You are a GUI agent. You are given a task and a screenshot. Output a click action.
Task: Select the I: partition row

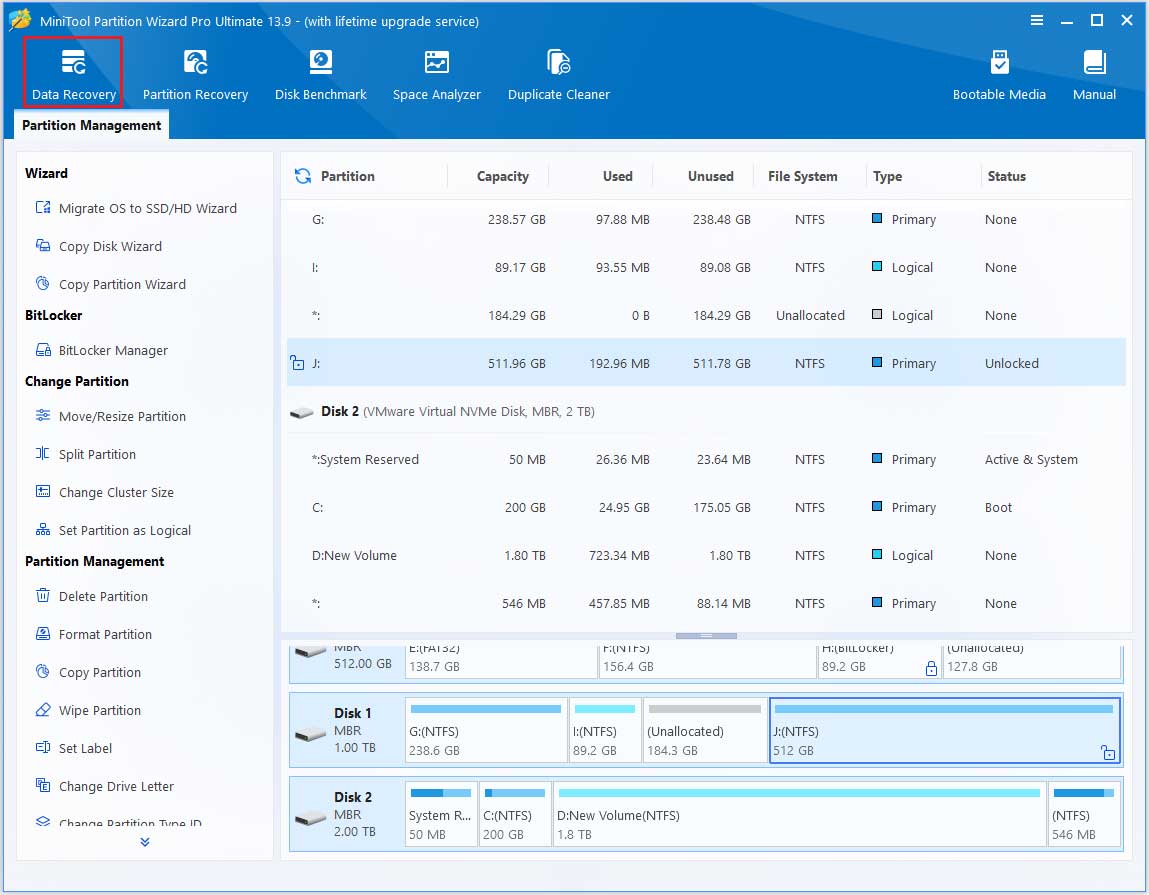[706, 268]
